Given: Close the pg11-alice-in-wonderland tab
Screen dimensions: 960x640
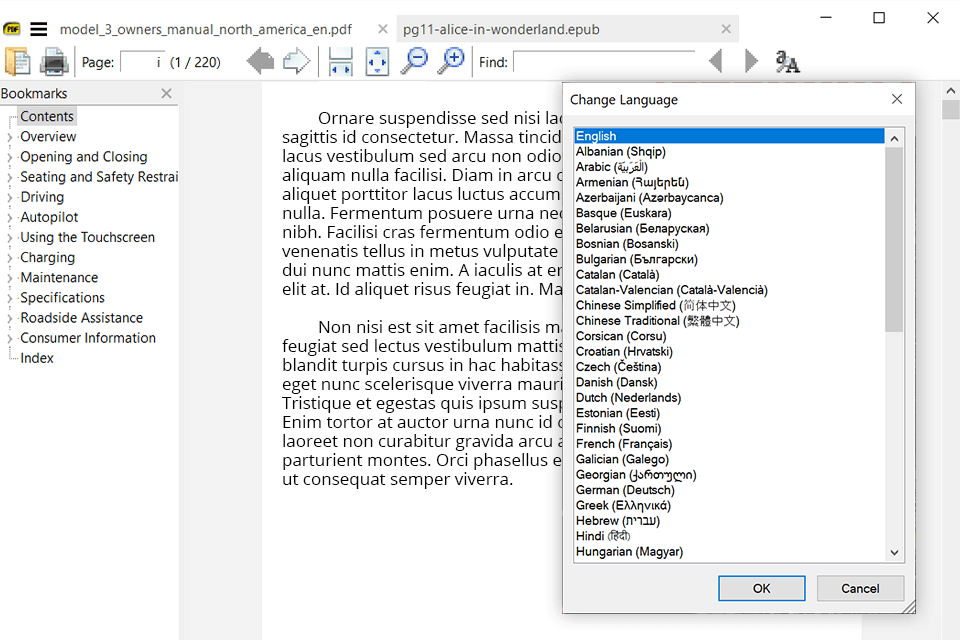Looking at the screenshot, I should (x=726, y=29).
